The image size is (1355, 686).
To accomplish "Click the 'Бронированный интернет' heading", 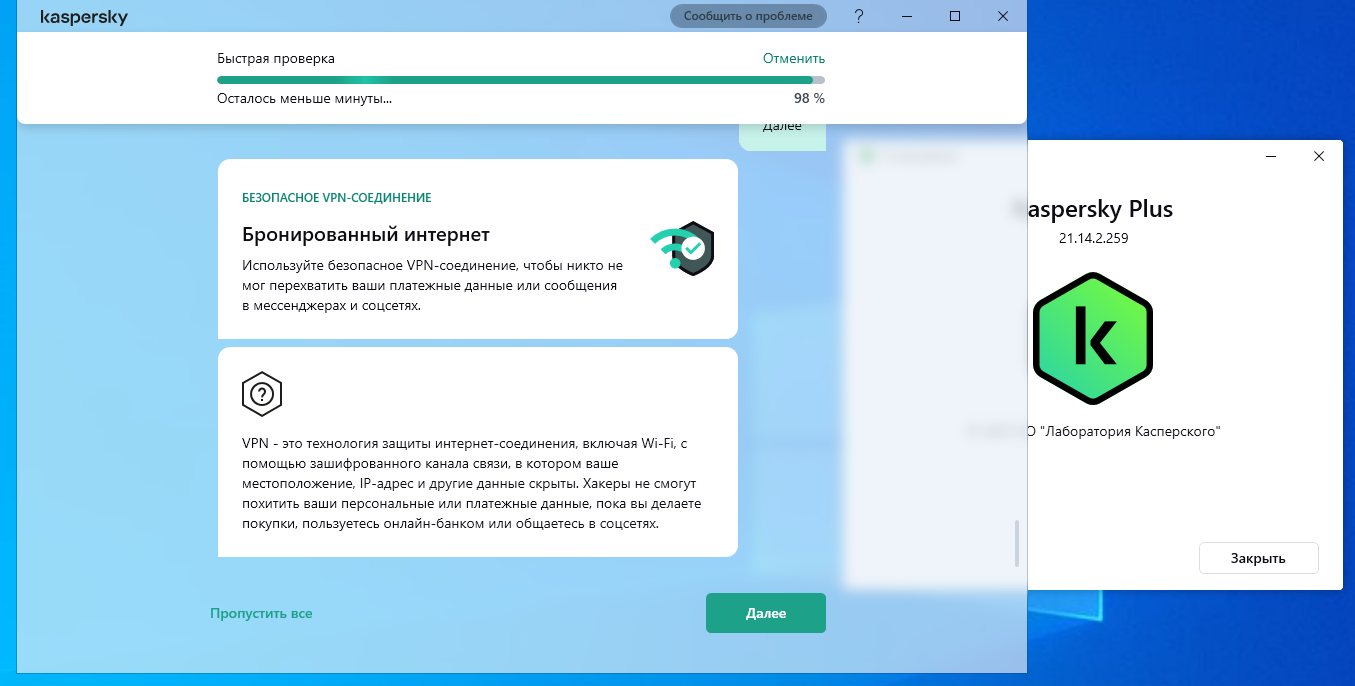I will point(366,235).
